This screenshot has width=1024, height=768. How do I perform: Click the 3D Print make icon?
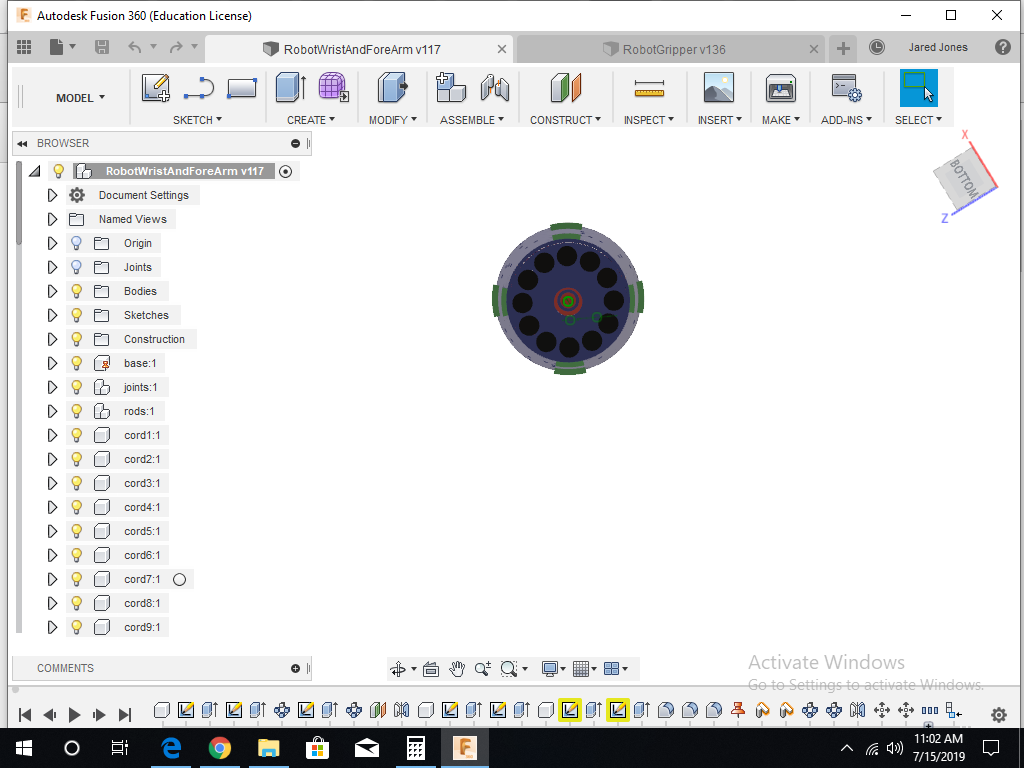pos(780,88)
